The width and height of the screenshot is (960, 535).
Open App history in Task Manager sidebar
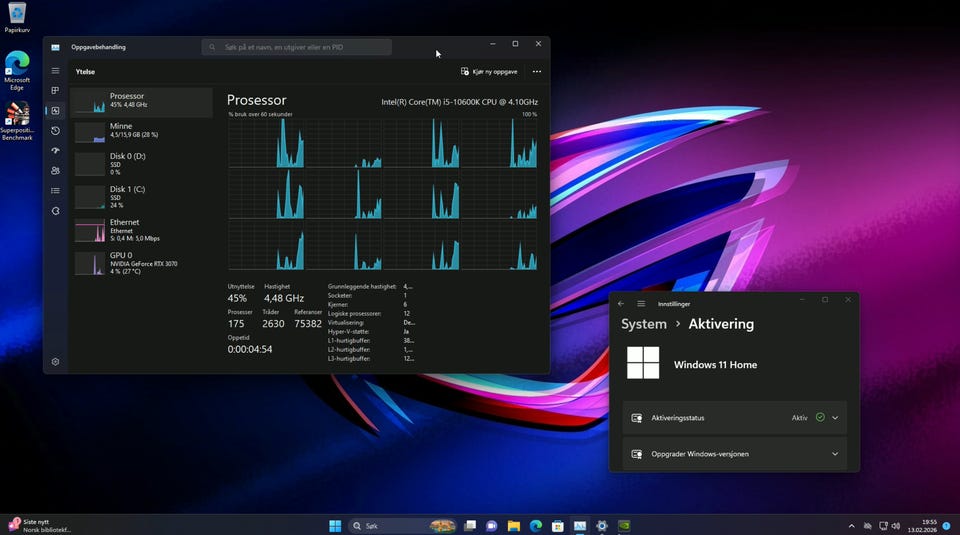(x=55, y=131)
